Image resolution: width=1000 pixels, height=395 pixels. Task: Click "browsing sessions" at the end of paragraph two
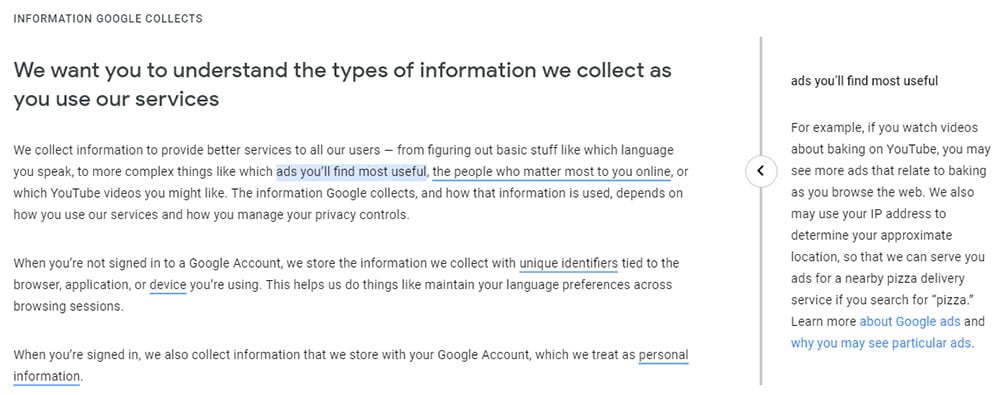coord(68,306)
